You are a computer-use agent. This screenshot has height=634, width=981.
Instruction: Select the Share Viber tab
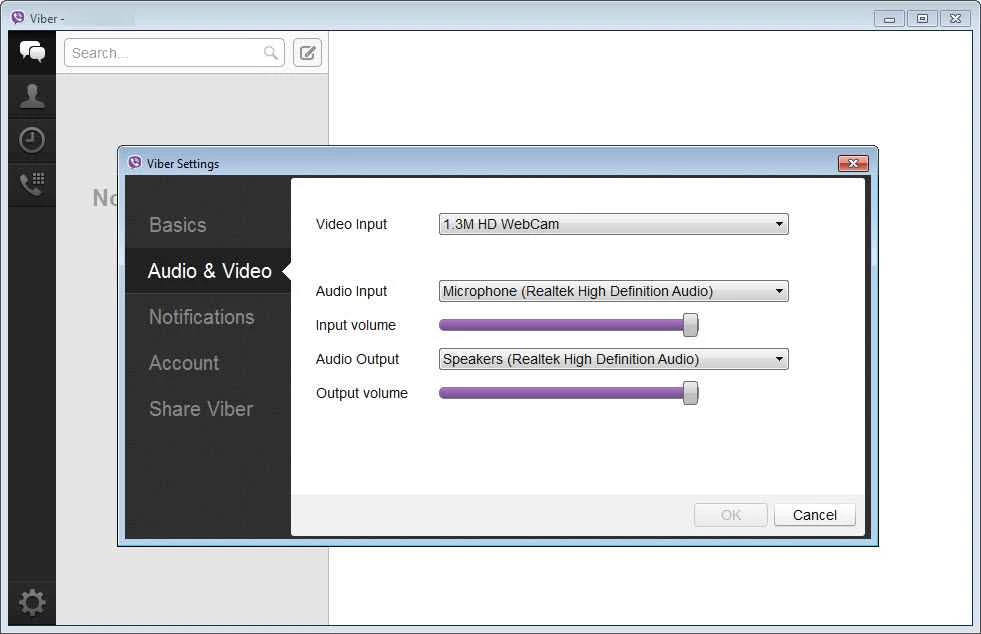(x=201, y=409)
